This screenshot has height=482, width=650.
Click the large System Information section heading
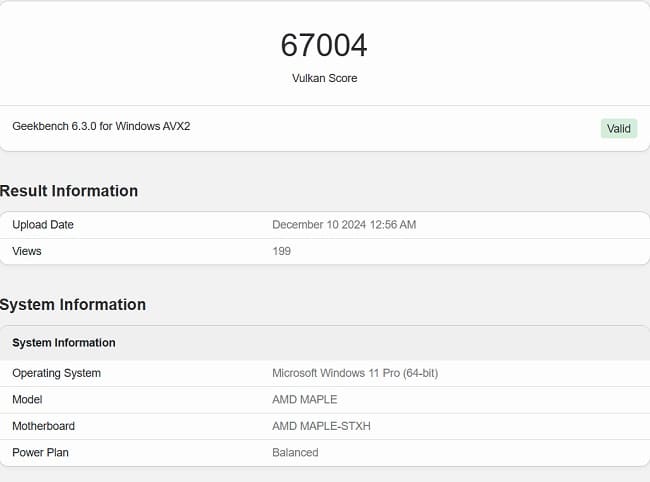tap(73, 305)
